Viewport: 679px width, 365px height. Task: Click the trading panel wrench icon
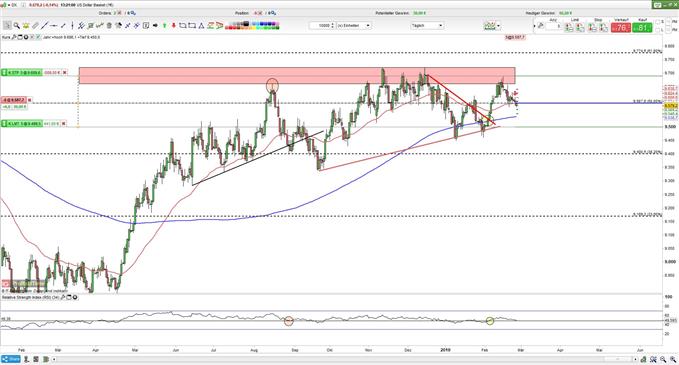(540, 26)
